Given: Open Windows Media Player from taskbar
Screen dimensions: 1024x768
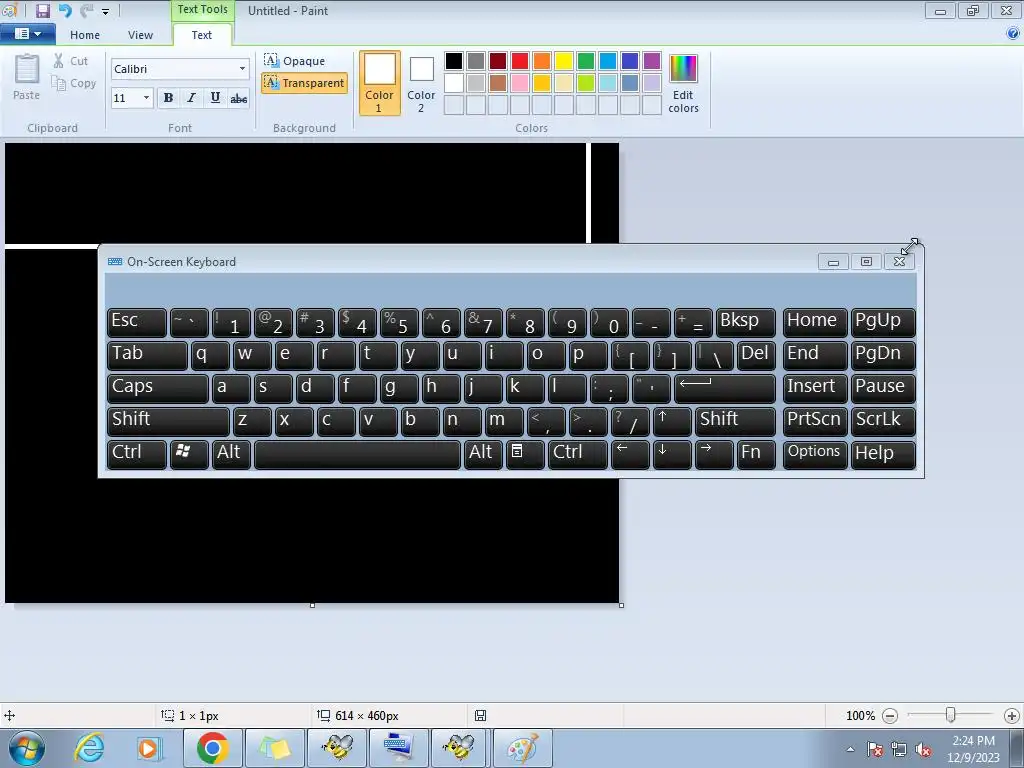Looking at the screenshot, I should tap(149, 748).
